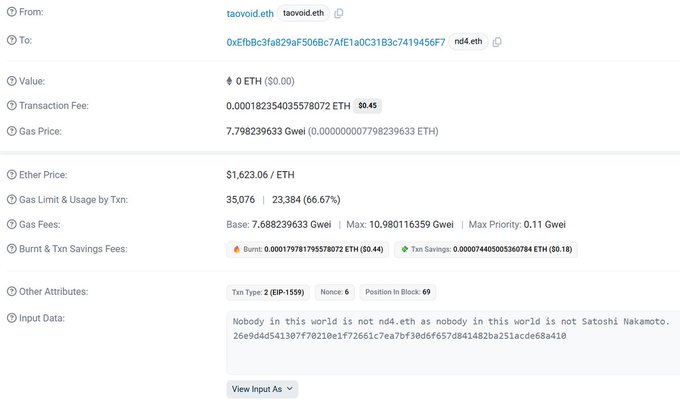Select the gas price 7.798239633 Gwei value
The width and height of the screenshot is (680, 405).
[266, 131]
